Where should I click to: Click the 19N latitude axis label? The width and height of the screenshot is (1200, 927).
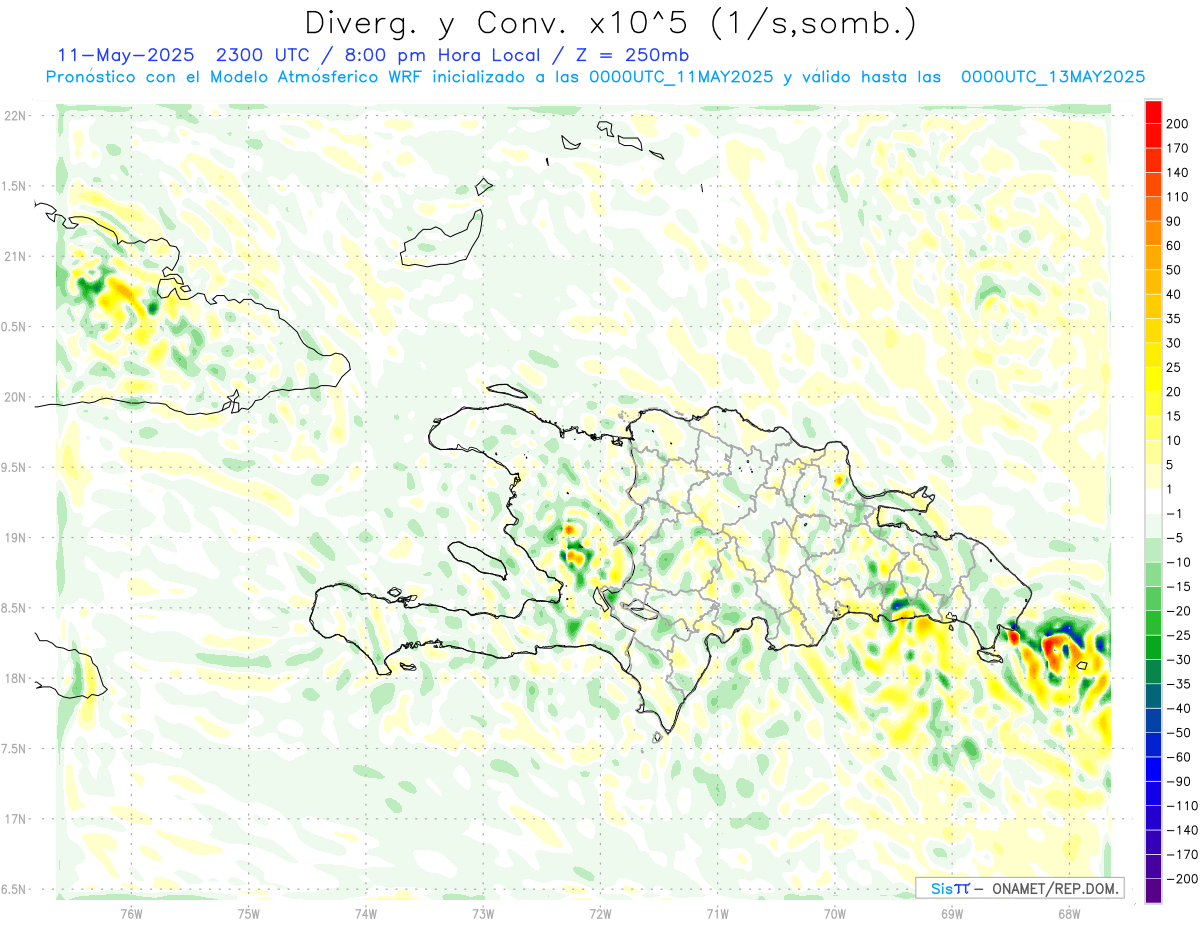[14, 538]
